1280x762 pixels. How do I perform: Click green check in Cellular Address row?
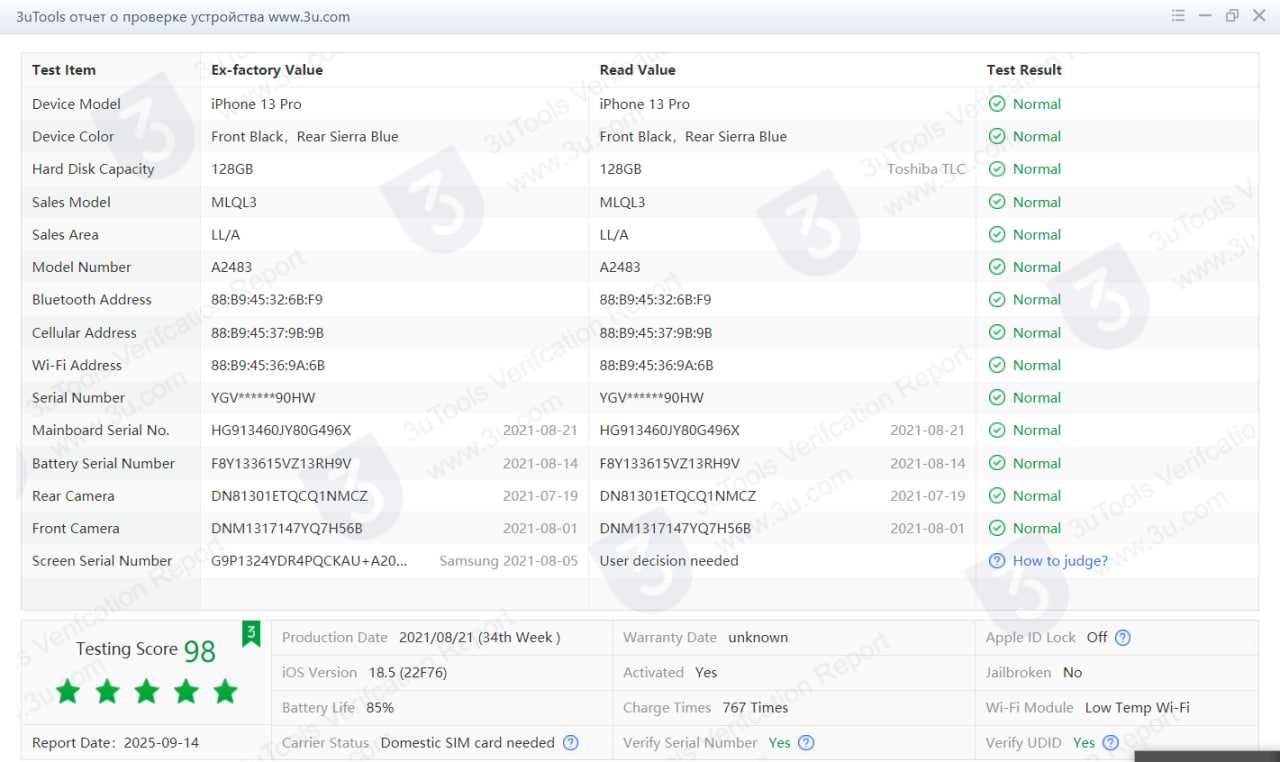996,333
